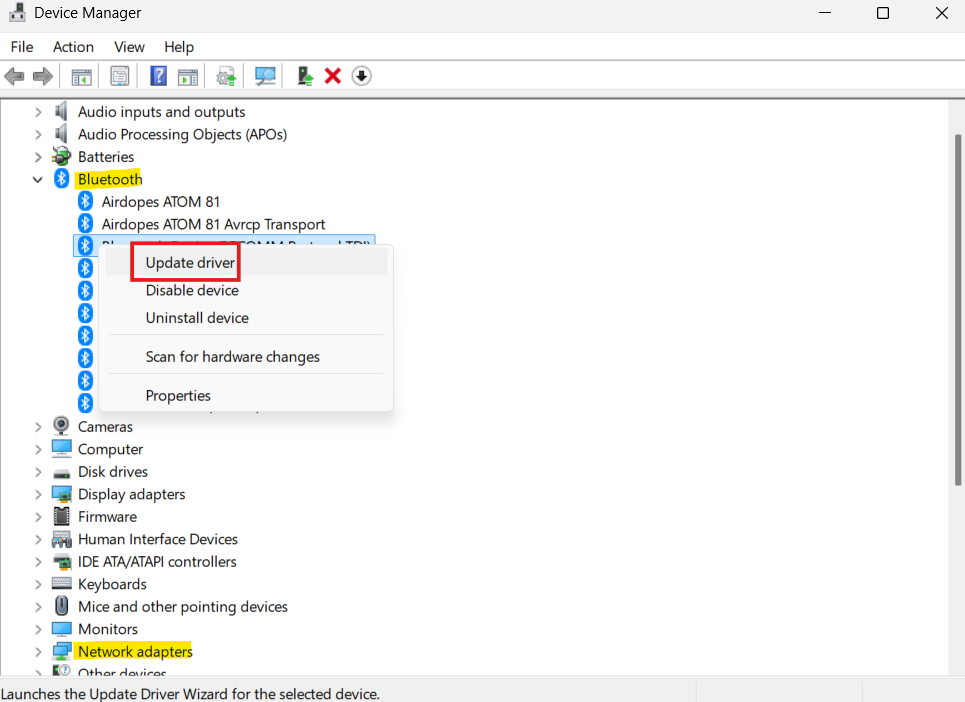
Task: Expand the Display adapters category
Action: click(x=38, y=495)
